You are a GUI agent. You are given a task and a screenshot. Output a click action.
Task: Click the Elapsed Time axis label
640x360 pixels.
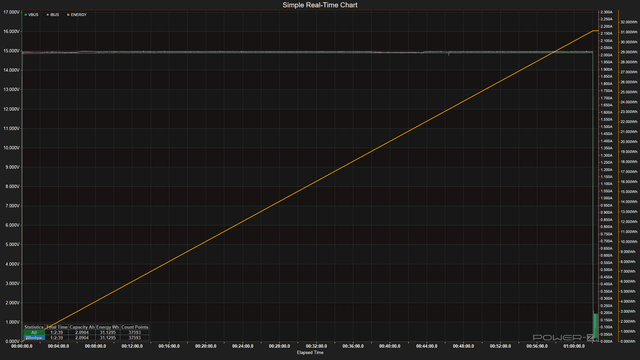(x=310, y=353)
